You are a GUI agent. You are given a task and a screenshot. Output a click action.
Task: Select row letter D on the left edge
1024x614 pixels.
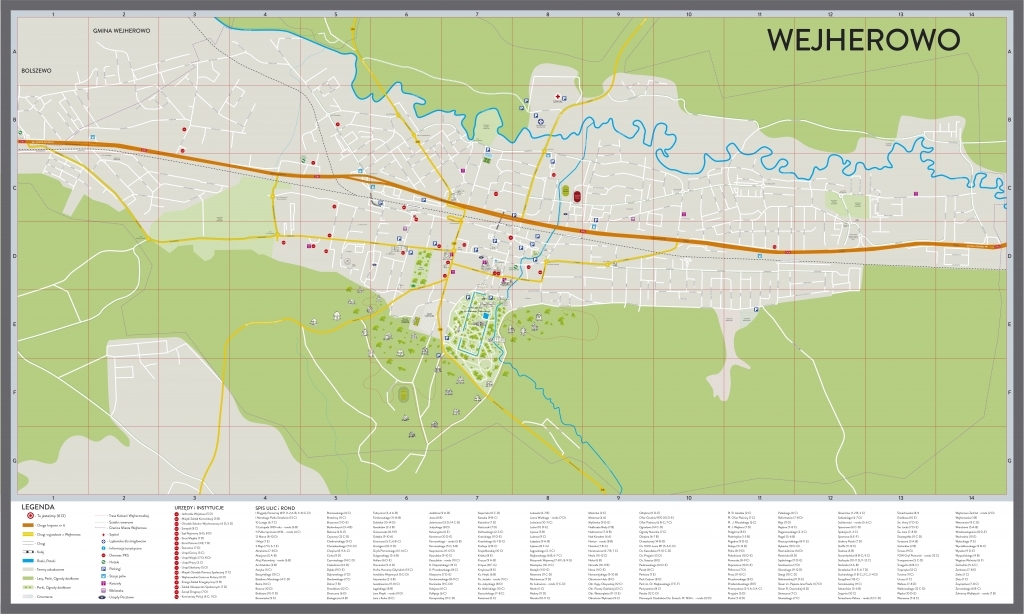[14, 255]
